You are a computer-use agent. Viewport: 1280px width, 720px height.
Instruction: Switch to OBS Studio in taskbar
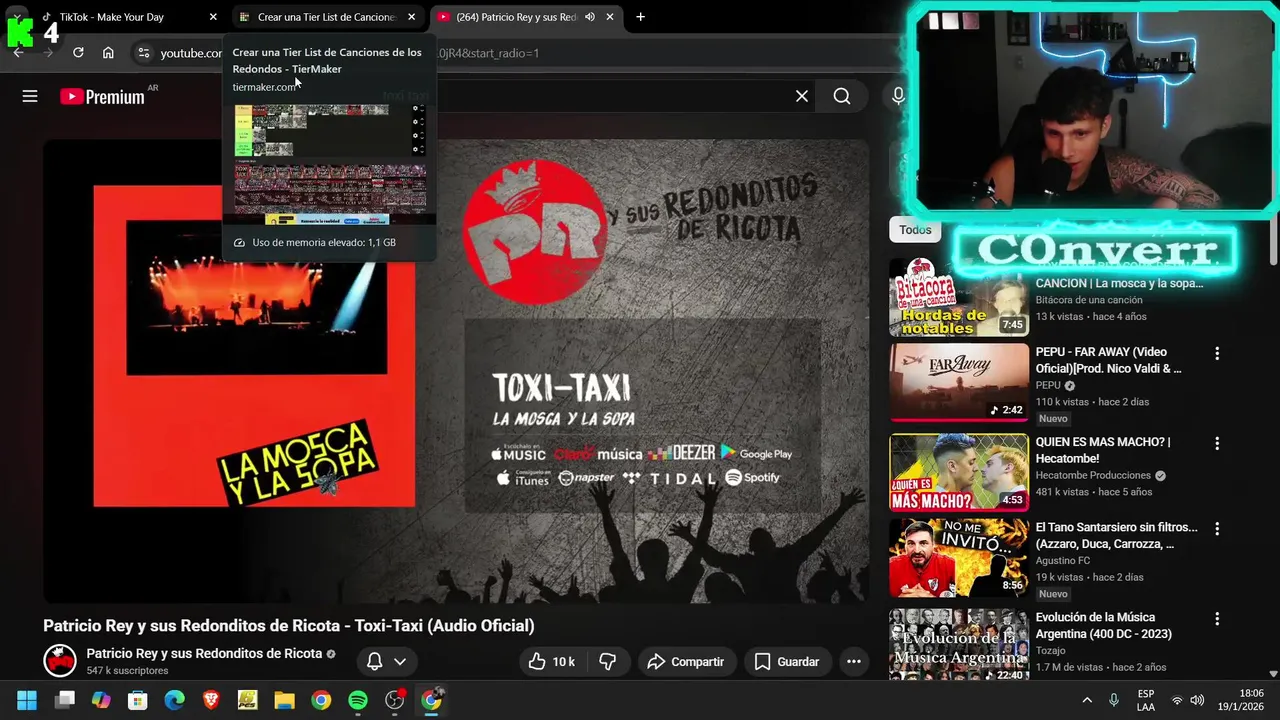[x=394, y=700]
